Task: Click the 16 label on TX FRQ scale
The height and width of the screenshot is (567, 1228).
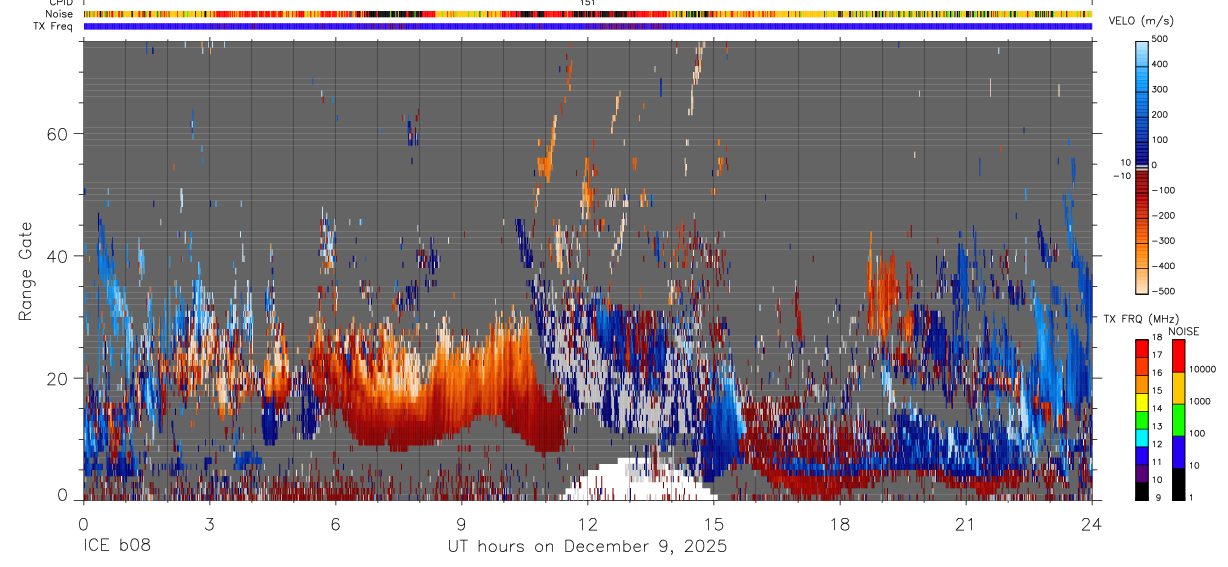Action: pyautogui.click(x=1159, y=373)
